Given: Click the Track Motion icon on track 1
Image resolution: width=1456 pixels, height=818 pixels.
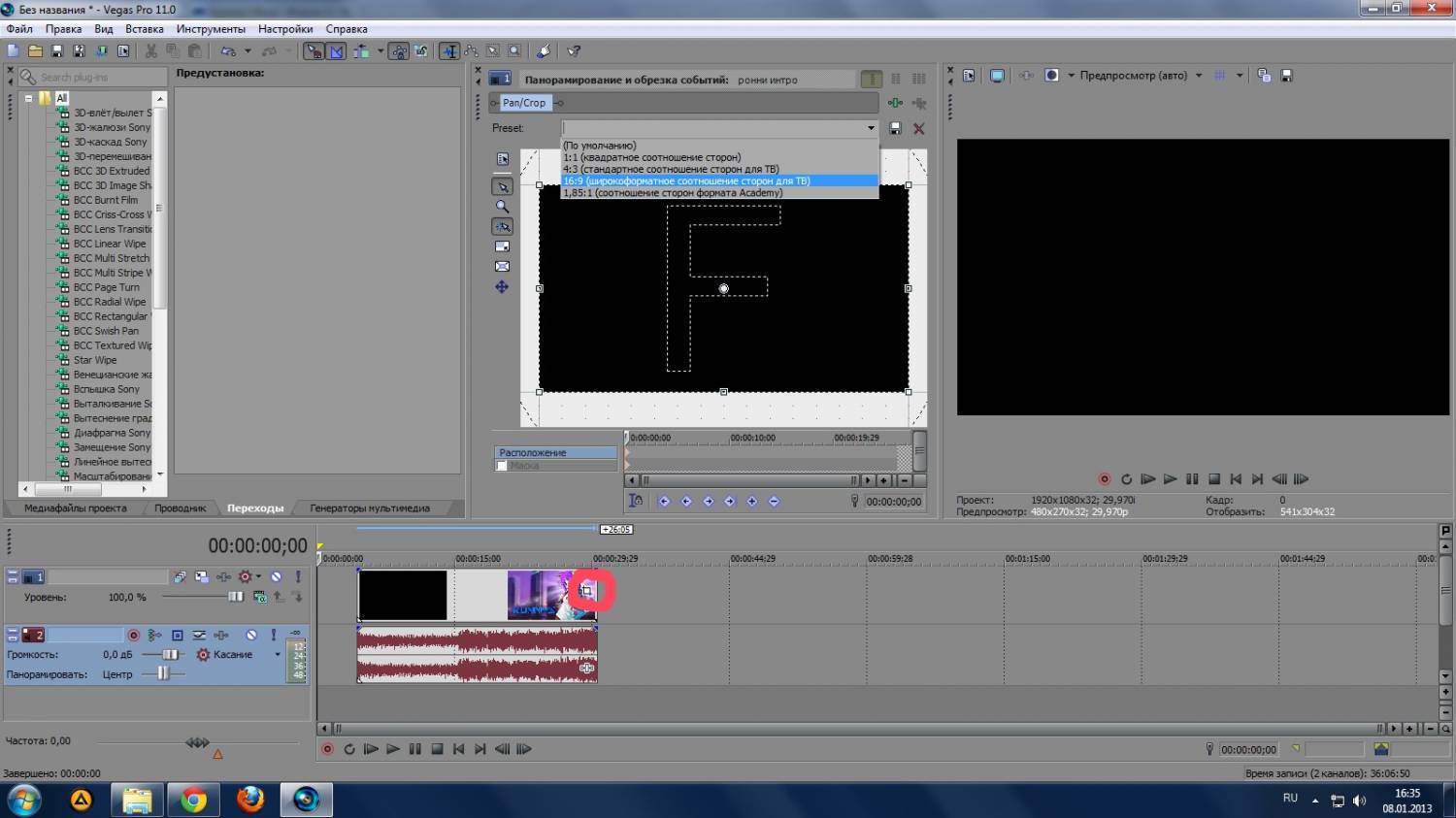Looking at the screenshot, I should coord(201,576).
